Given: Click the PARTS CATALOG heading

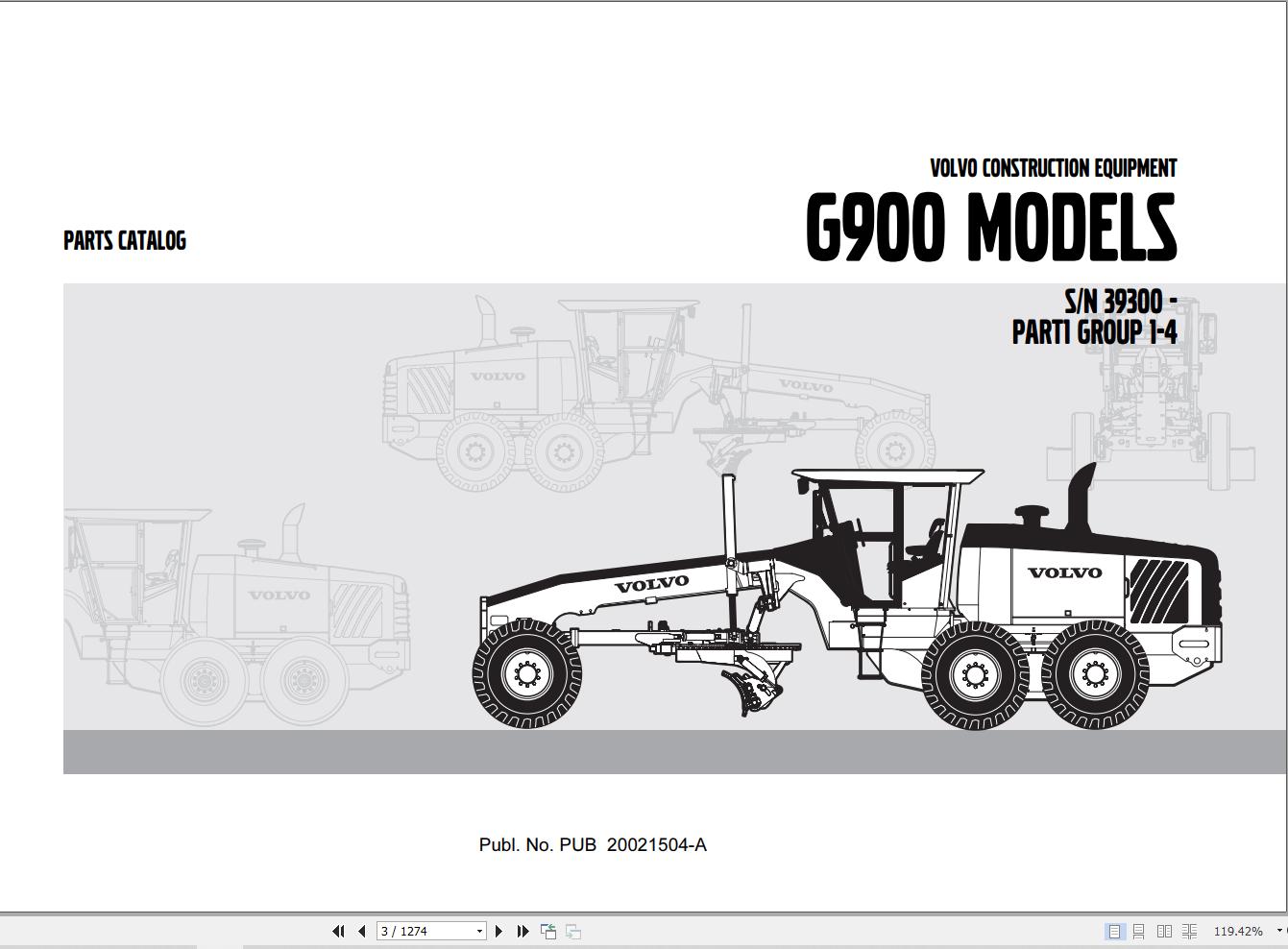Looking at the screenshot, I should pos(124,240).
